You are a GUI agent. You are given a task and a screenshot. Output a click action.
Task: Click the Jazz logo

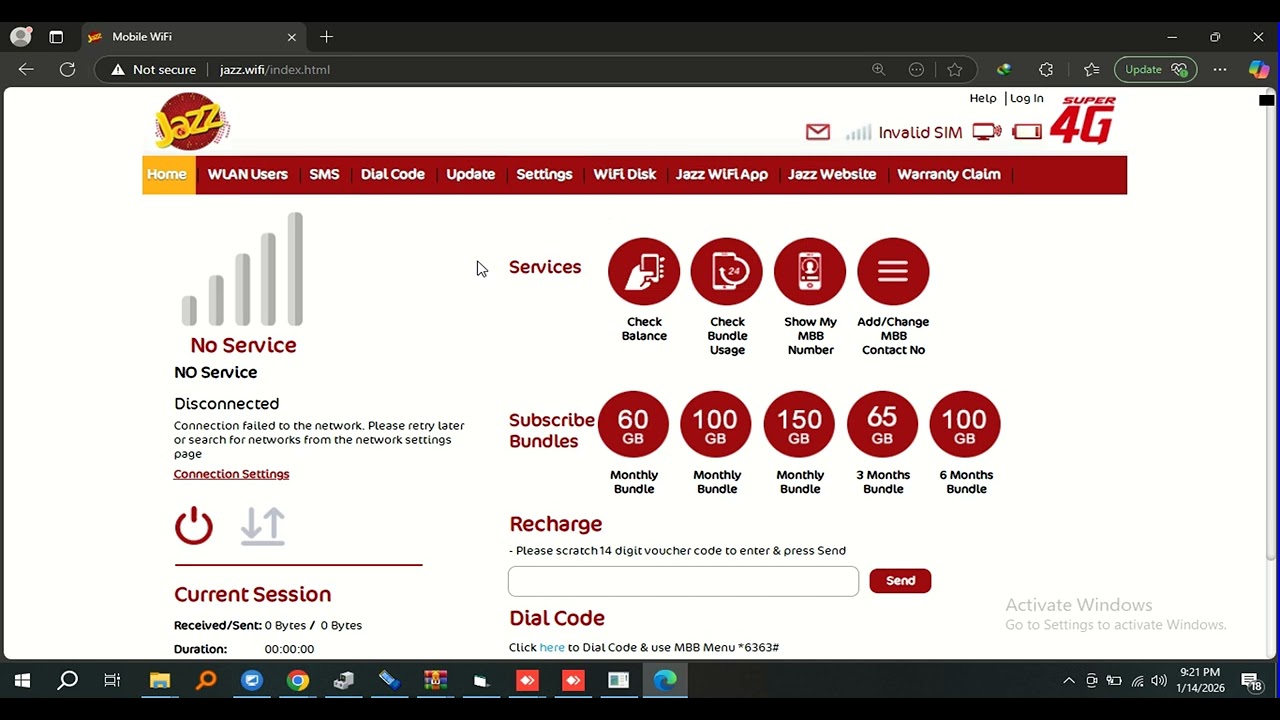(x=192, y=122)
